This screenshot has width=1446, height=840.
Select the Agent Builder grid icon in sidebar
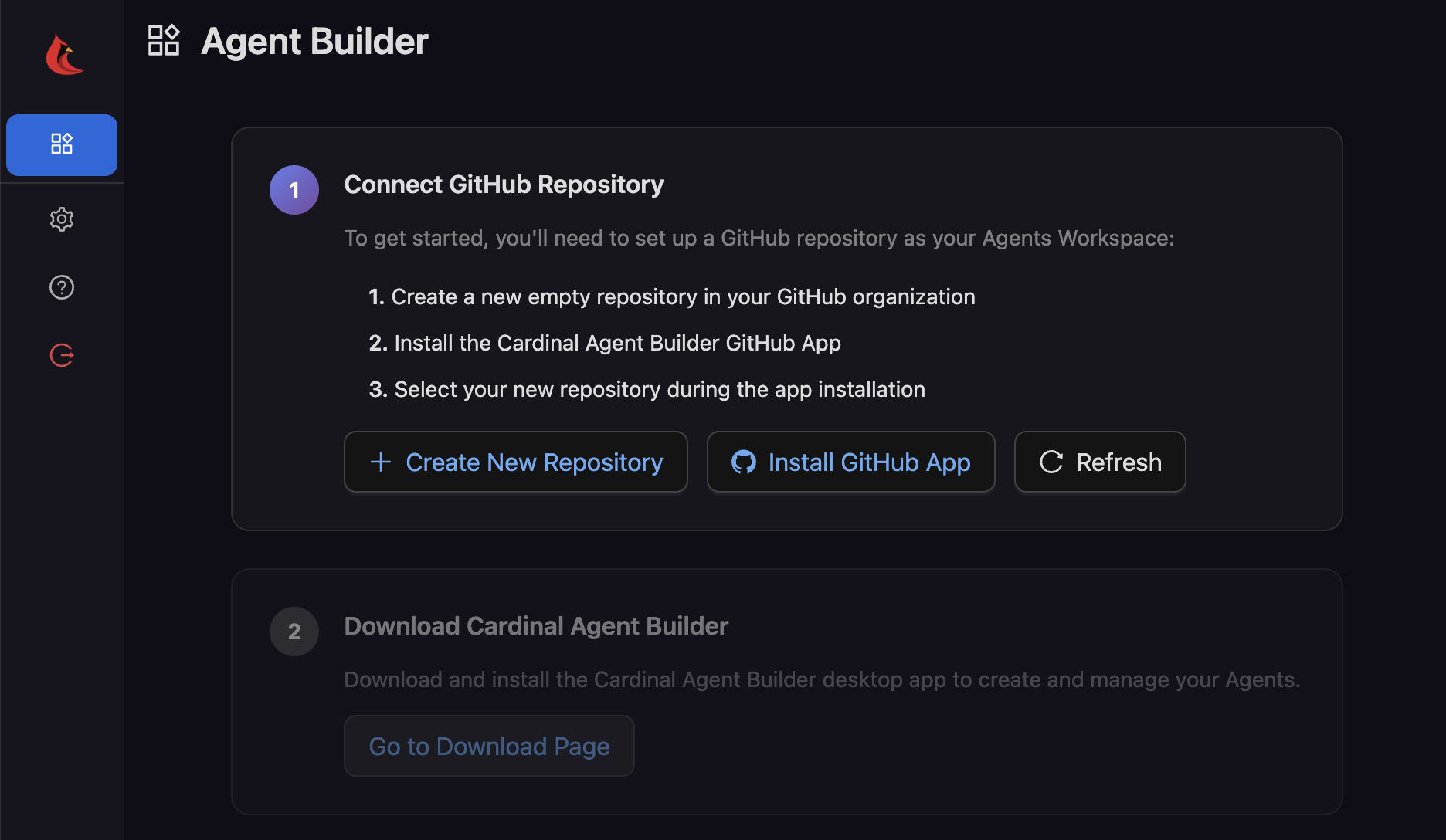(61, 144)
